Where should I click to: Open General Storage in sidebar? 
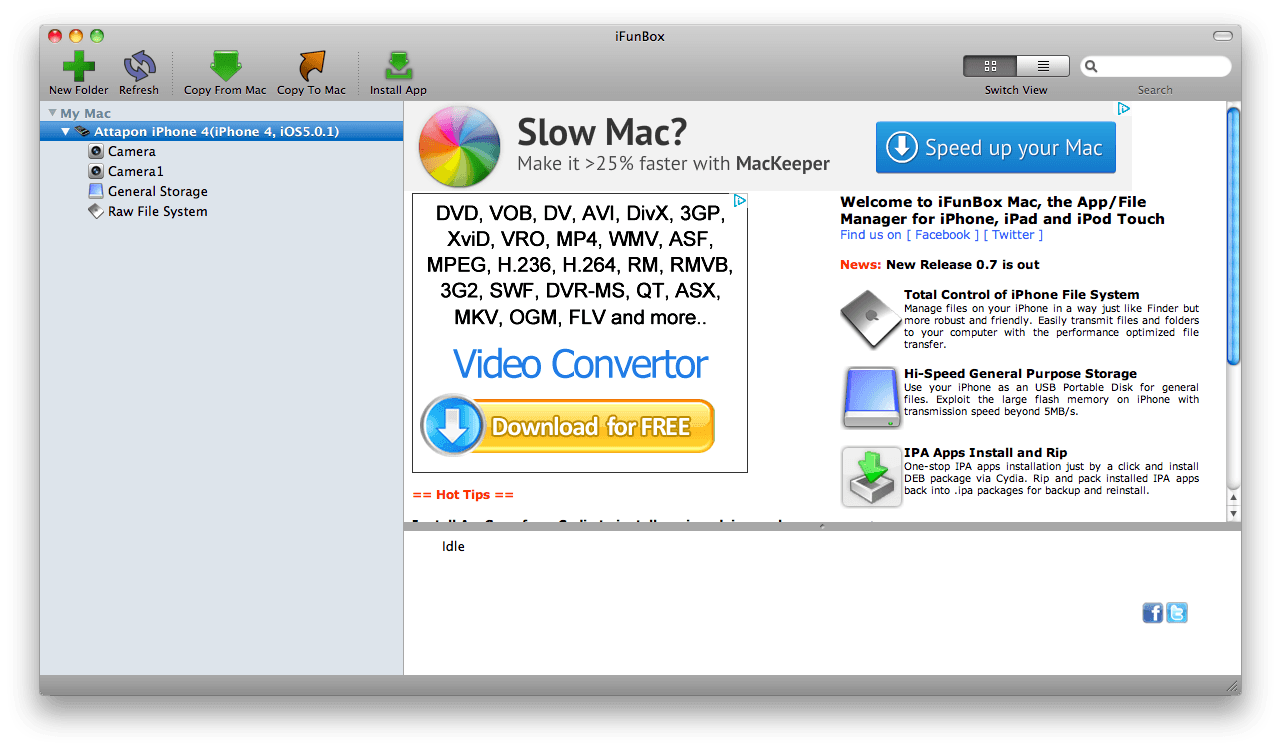(158, 191)
